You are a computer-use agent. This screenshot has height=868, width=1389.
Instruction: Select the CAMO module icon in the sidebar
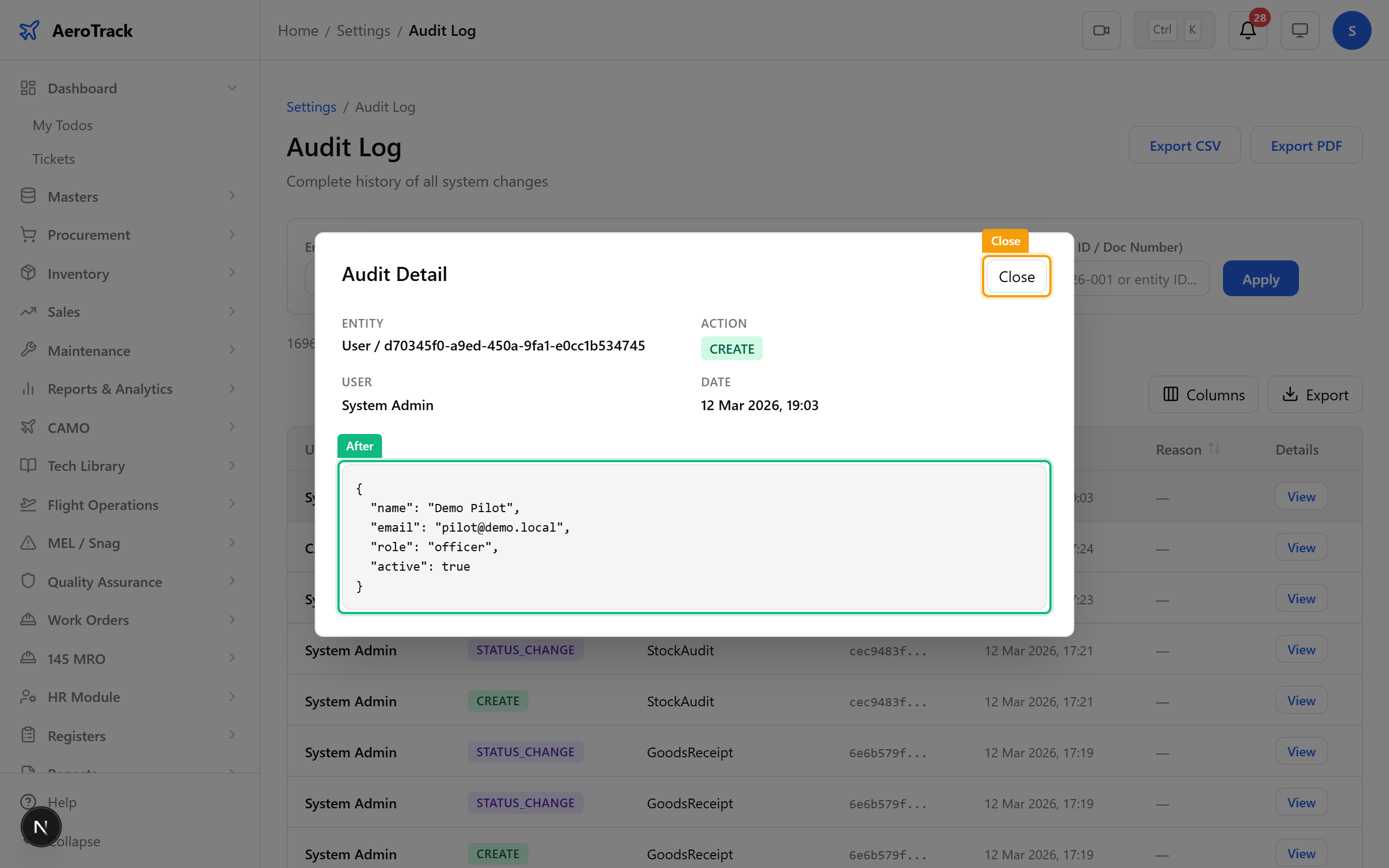click(x=28, y=427)
